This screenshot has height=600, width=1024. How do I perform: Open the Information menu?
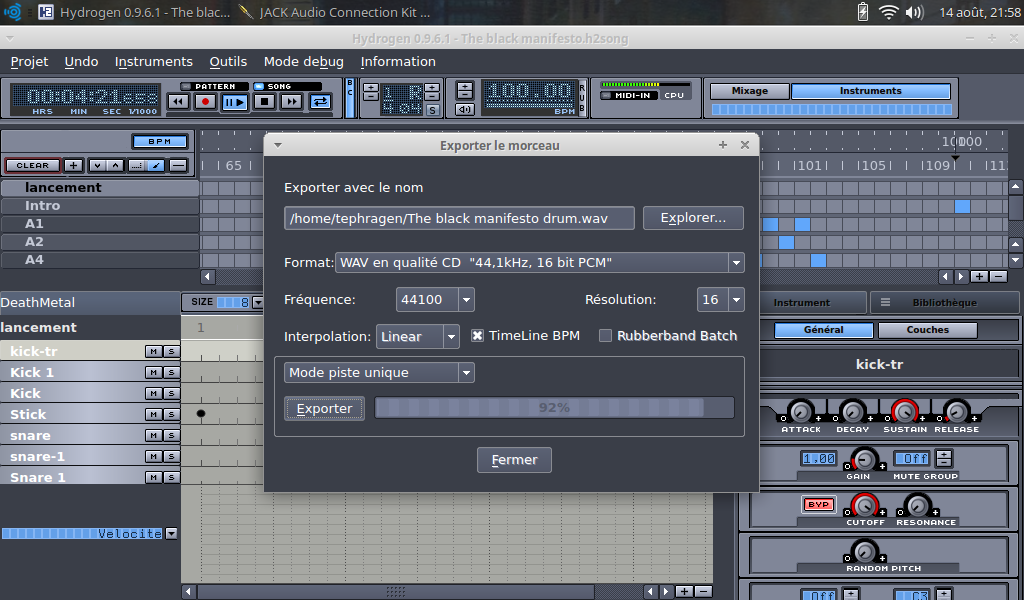[x=398, y=61]
